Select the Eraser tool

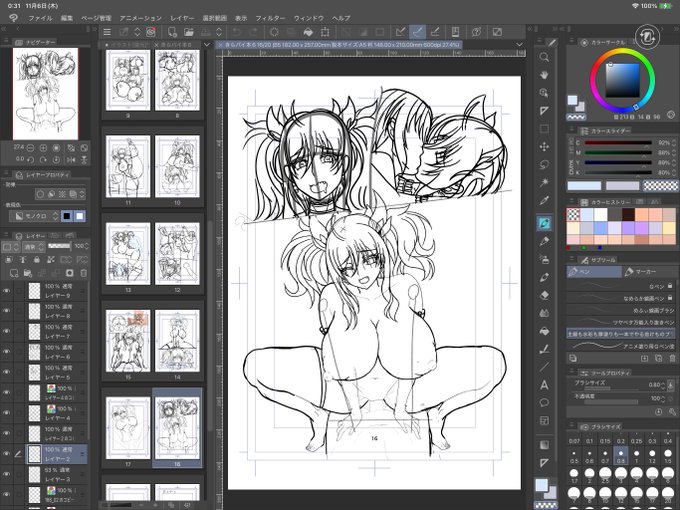544,295
